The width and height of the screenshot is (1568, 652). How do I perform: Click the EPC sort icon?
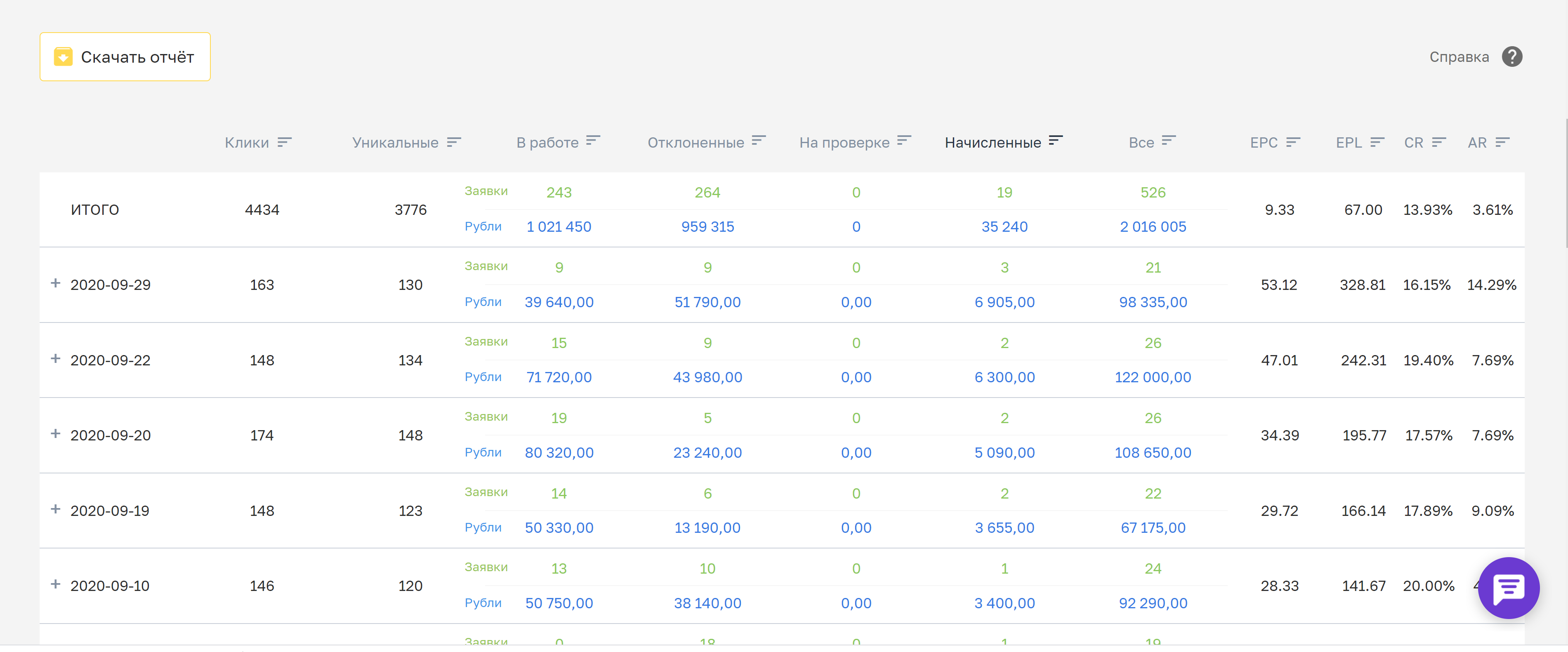click(1293, 142)
